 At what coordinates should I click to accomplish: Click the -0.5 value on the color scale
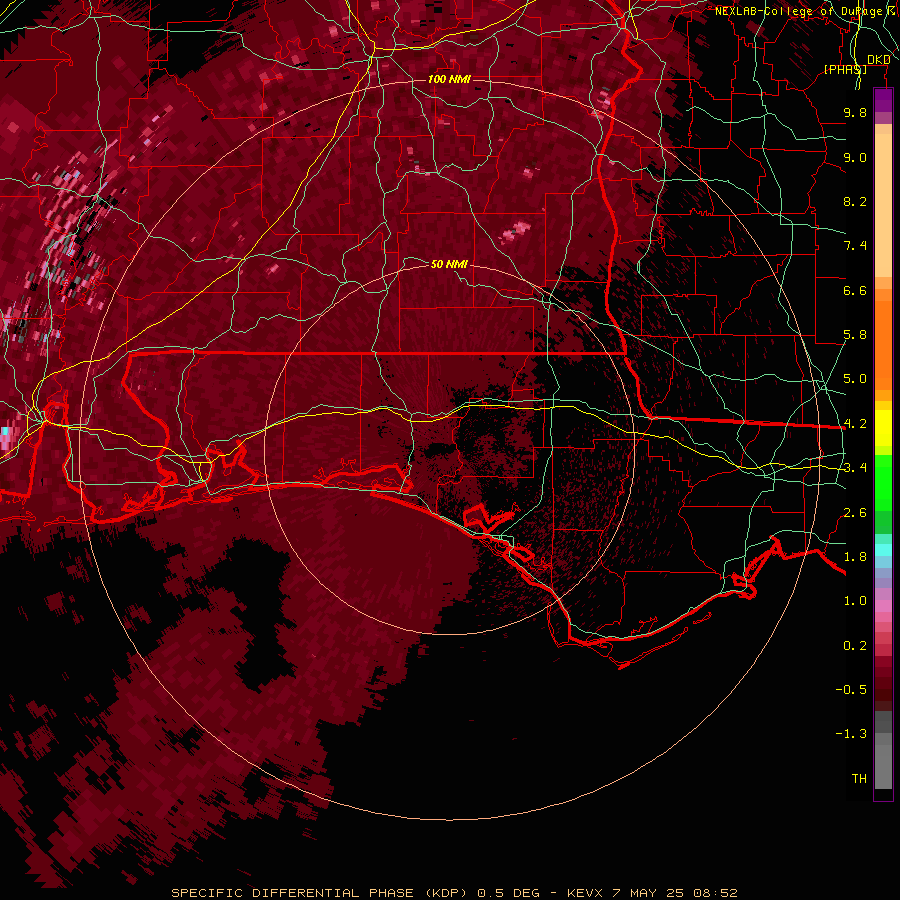point(851,690)
